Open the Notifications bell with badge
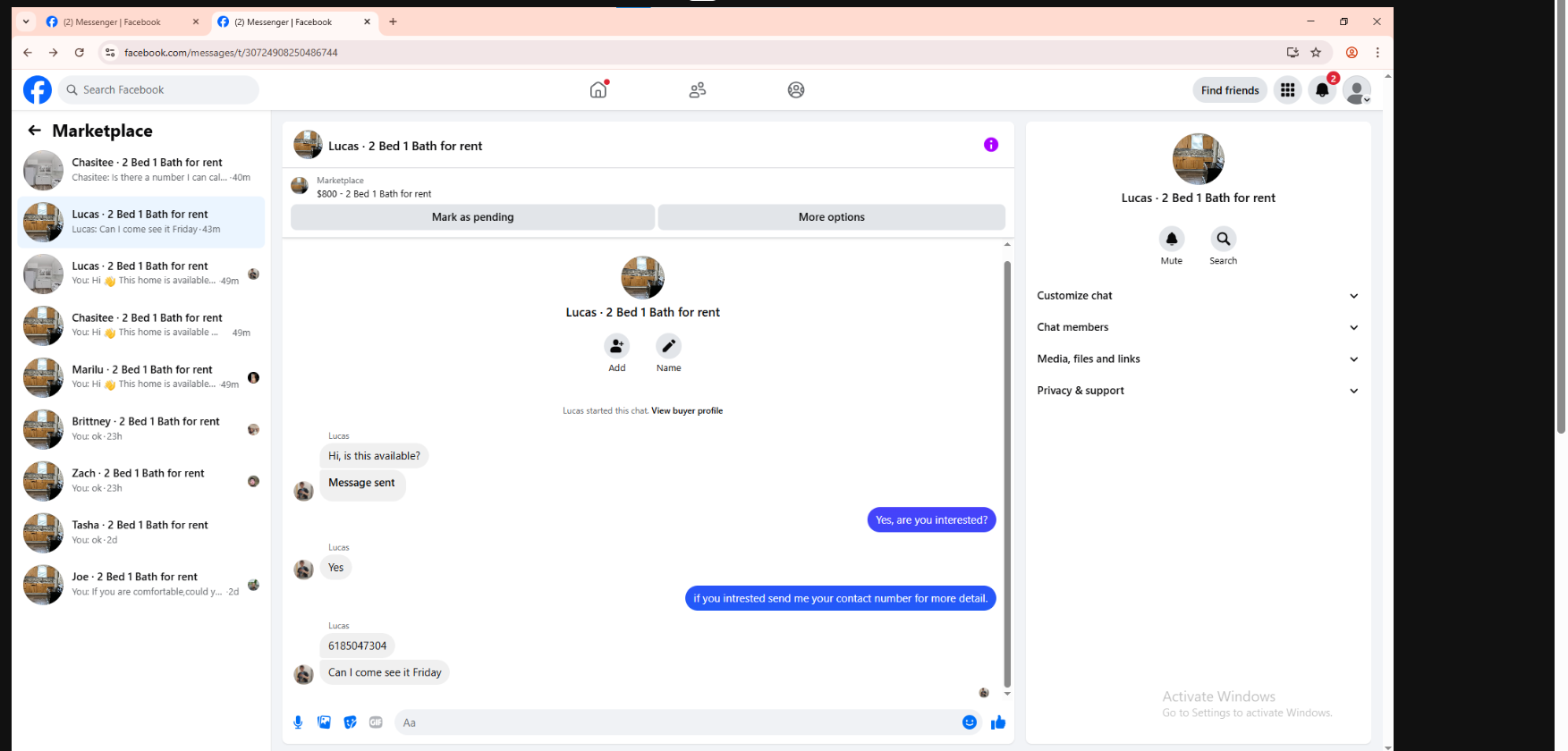The height and width of the screenshot is (751, 1568). (x=1322, y=89)
